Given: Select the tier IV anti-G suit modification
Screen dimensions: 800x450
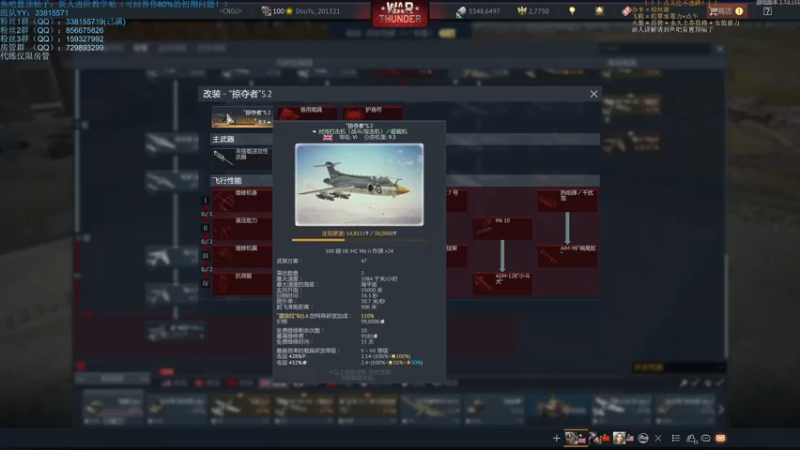Looking at the screenshot, I should pos(242,283).
